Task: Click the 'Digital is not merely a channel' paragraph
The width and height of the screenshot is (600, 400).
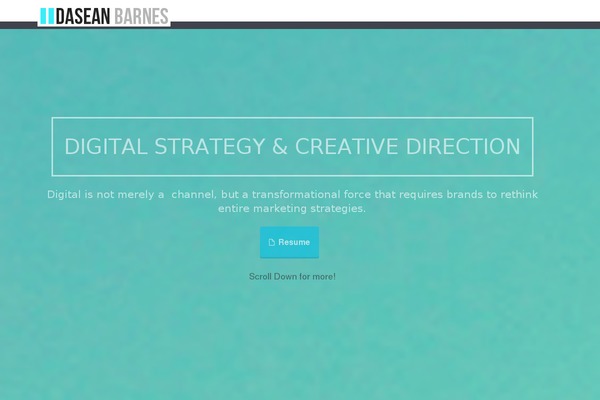Action: coord(292,201)
